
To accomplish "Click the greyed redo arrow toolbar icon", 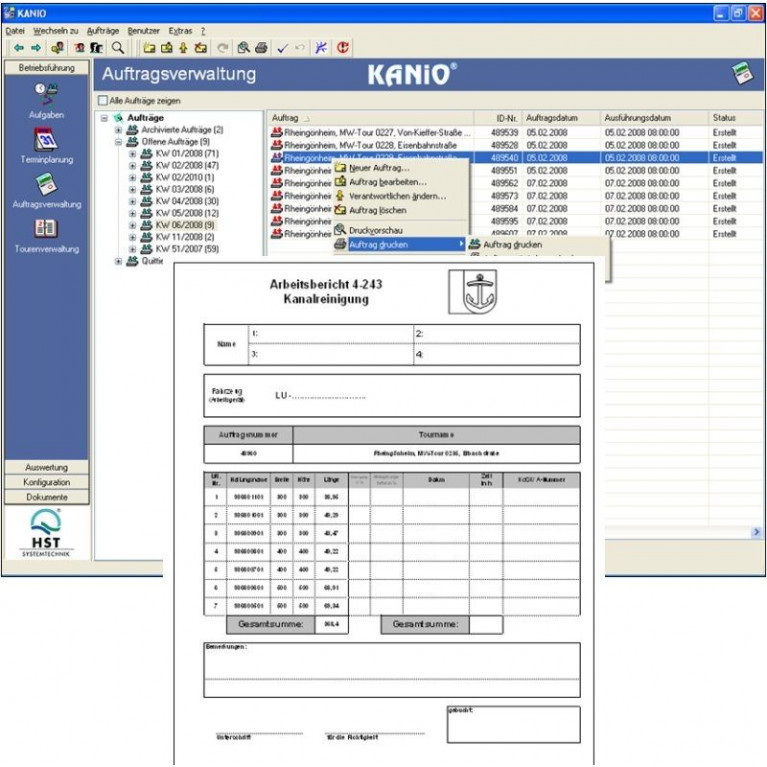I will point(223,48).
